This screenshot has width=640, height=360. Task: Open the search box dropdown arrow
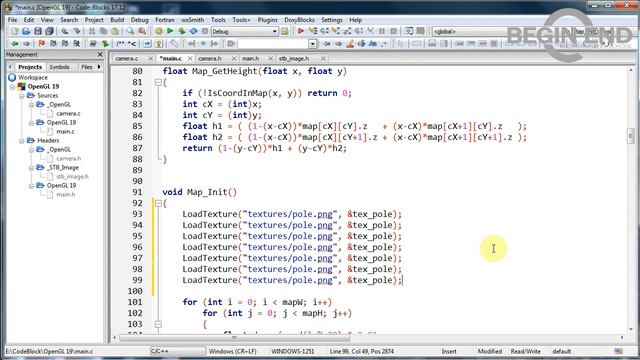(x=312, y=44)
